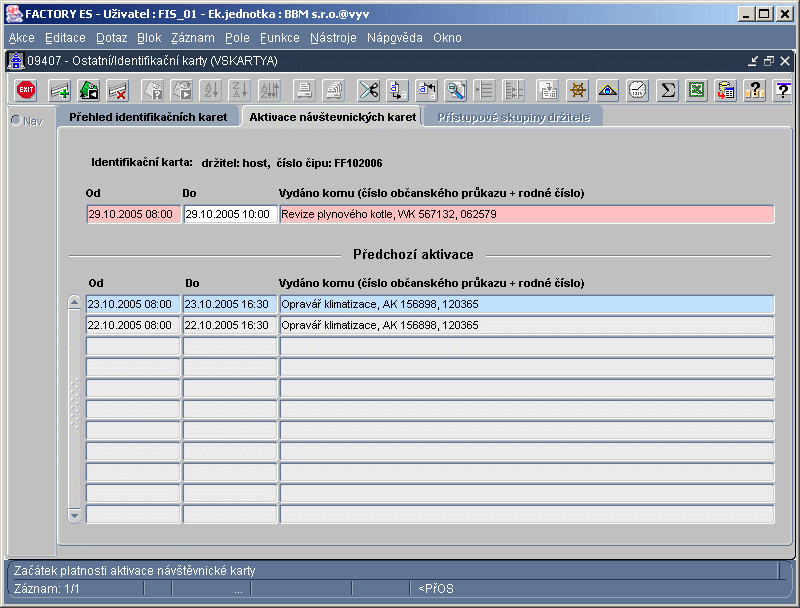Restore the inner VSKARTYA form window
Screen dimensions: 800x608
click(x=769, y=61)
